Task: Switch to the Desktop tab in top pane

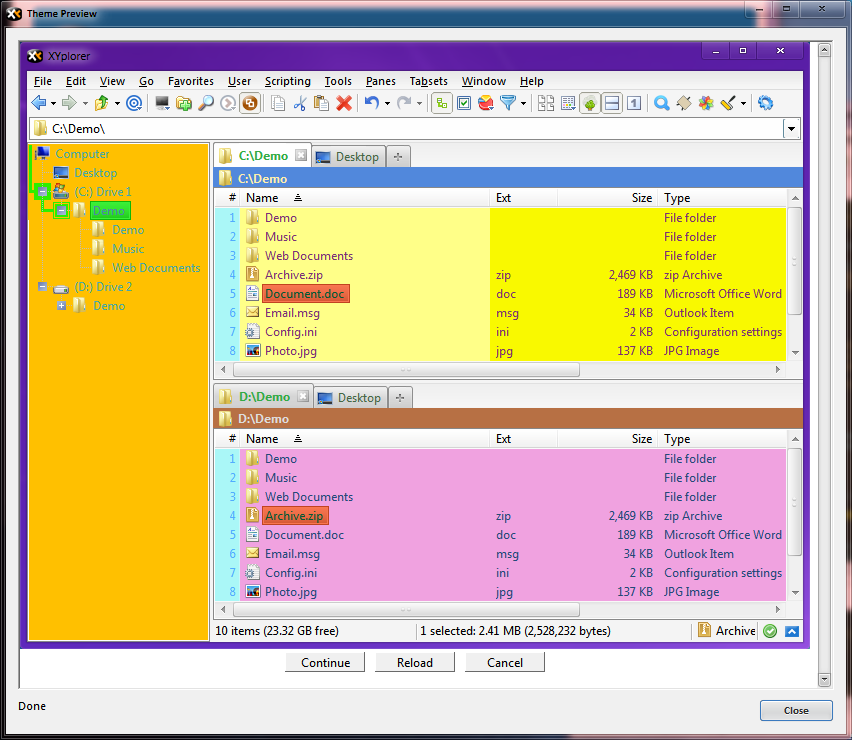Action: pos(348,157)
